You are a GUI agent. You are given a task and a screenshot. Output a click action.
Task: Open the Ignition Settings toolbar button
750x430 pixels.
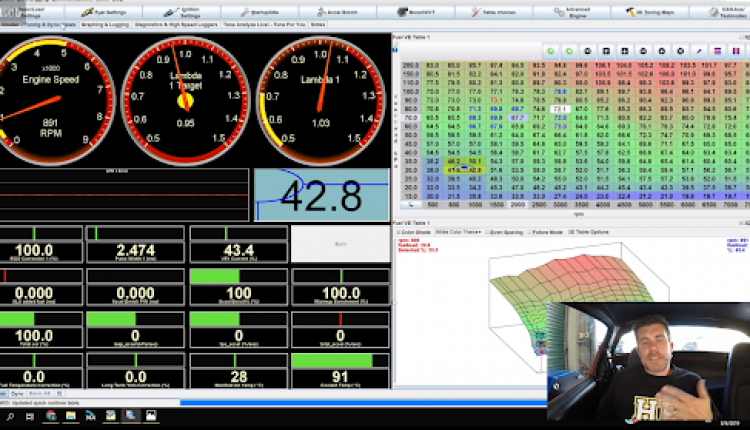pyautogui.click(x=181, y=12)
